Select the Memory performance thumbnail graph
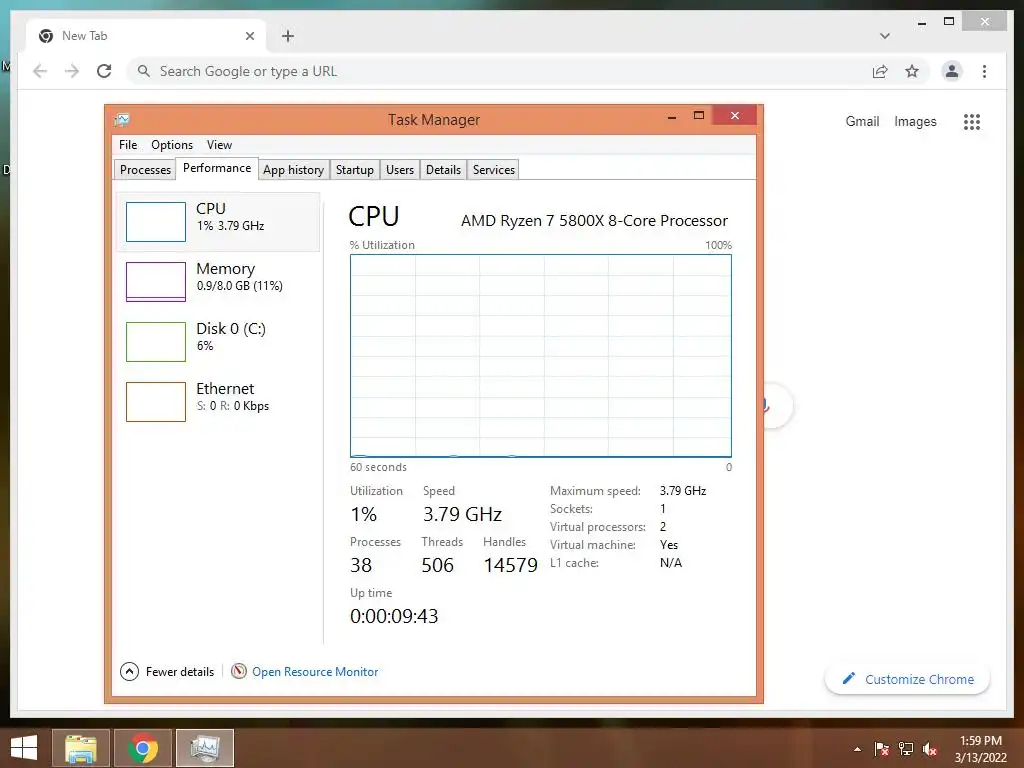 tap(155, 282)
